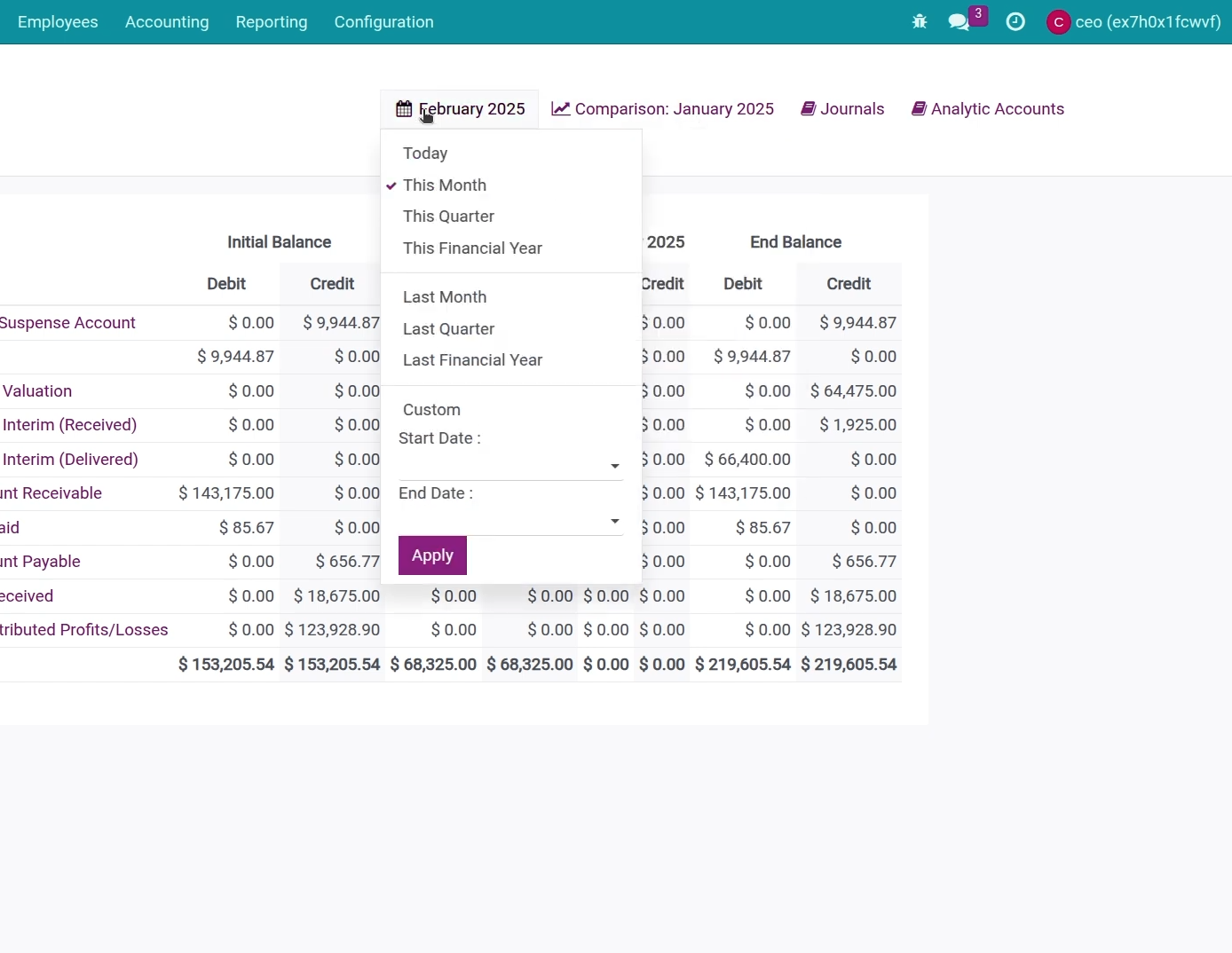Choose This Quarter date filter

point(448,217)
